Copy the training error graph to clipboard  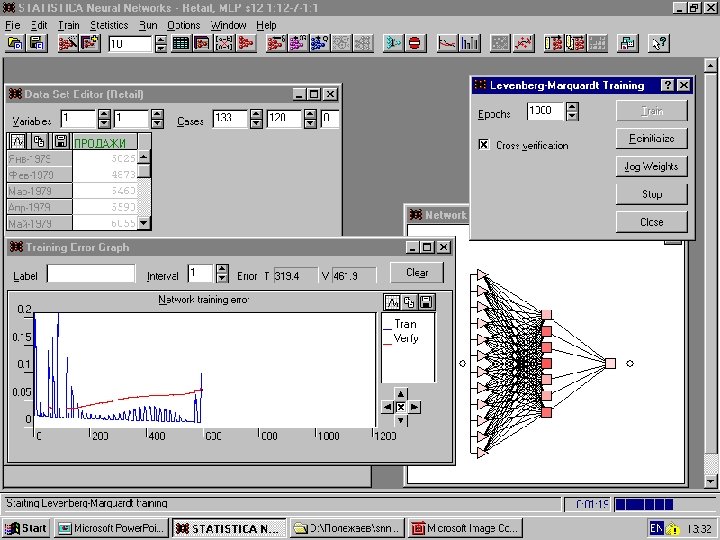[x=409, y=302]
